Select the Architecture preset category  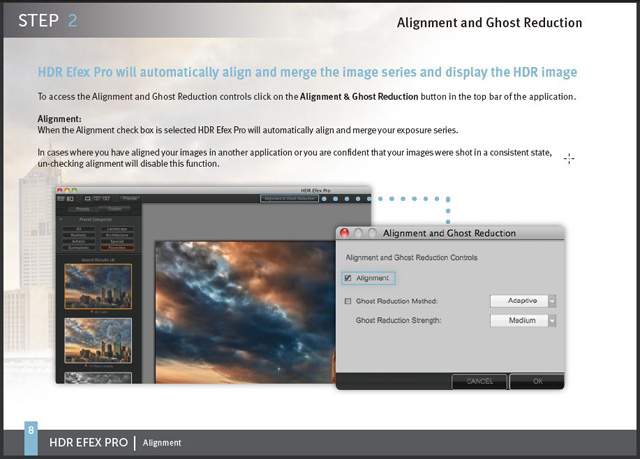117,235
